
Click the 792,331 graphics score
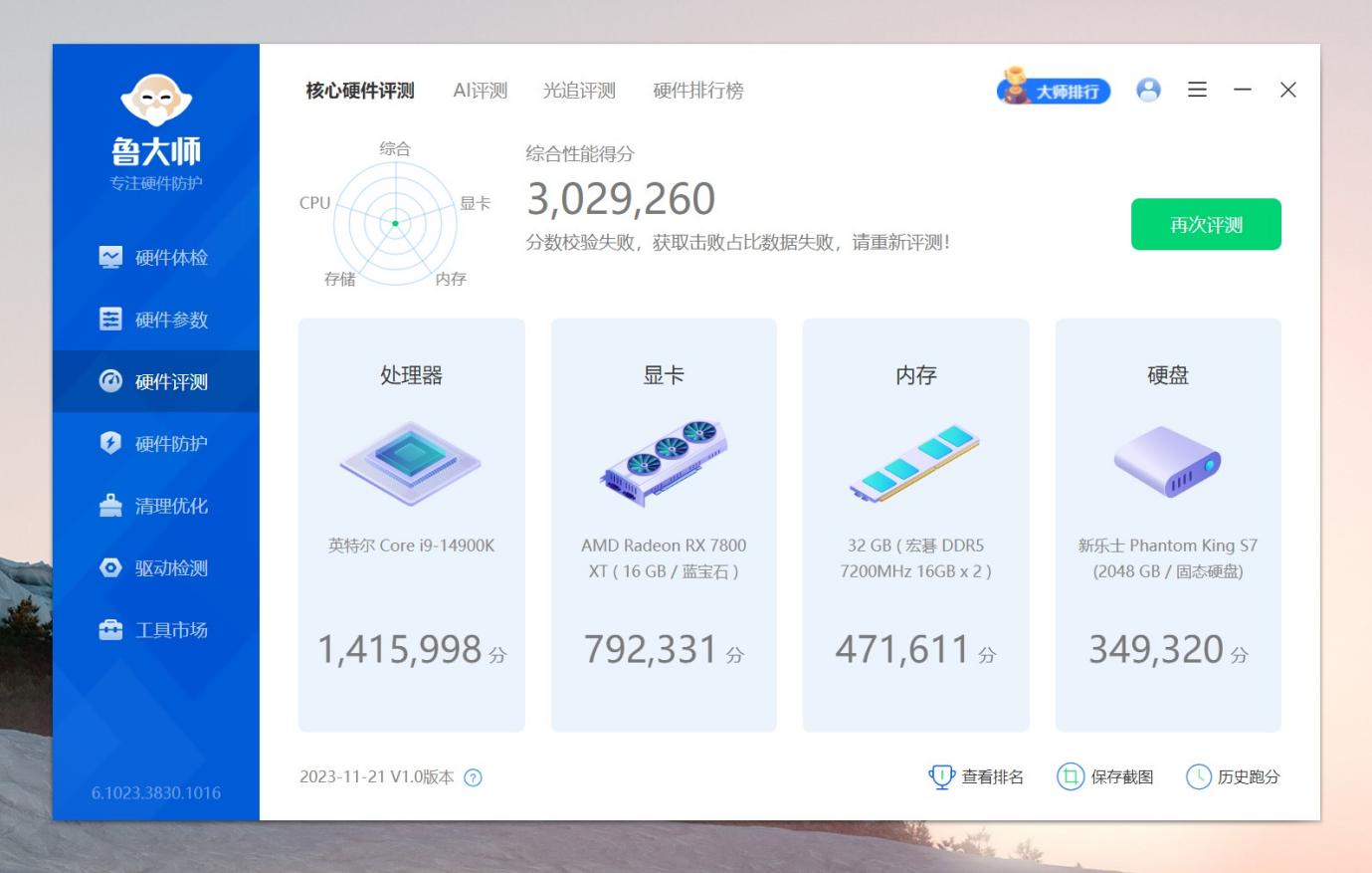pyautogui.click(x=651, y=650)
